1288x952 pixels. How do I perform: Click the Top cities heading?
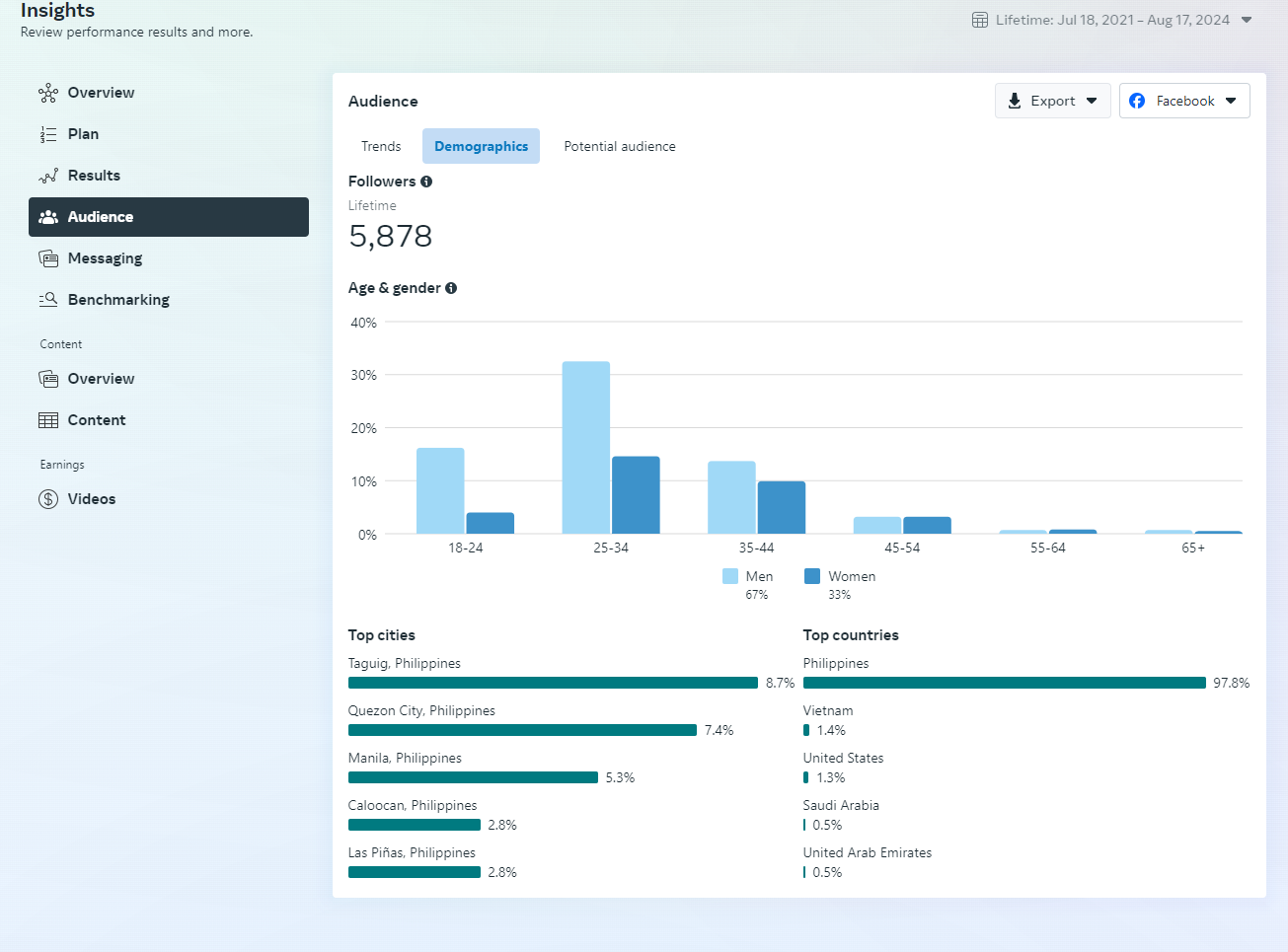click(382, 635)
